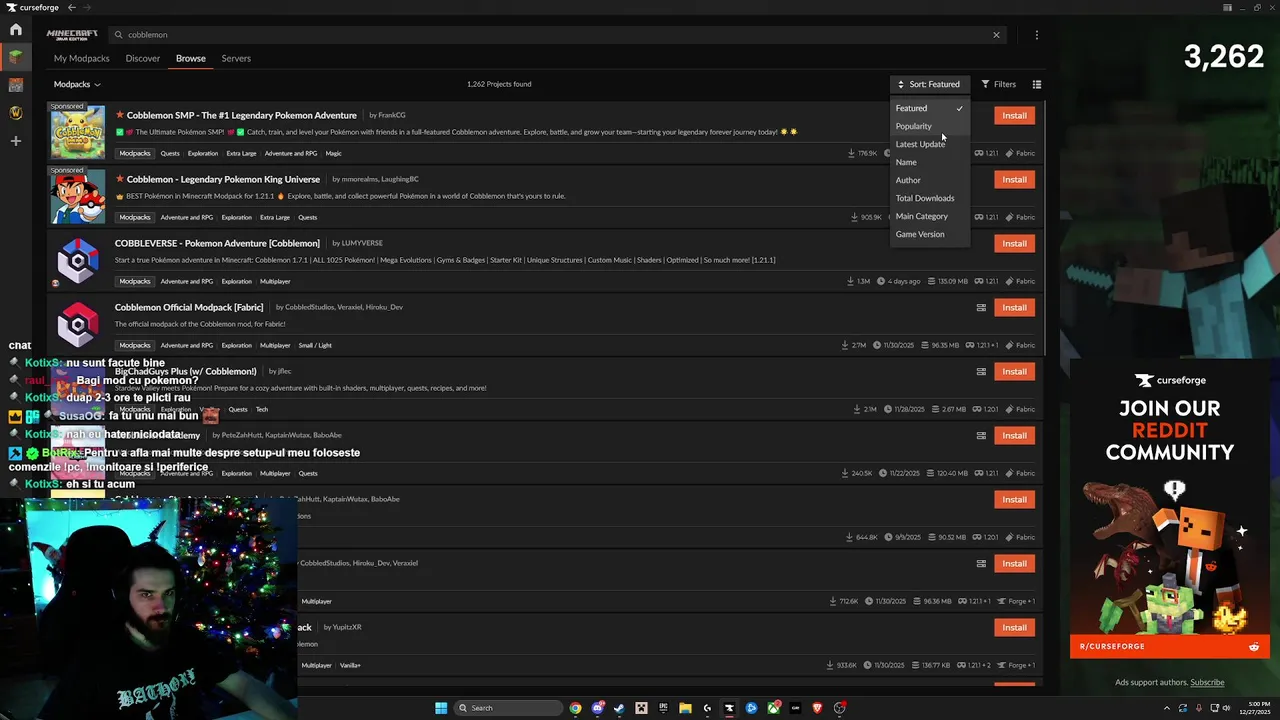Sort by Main Category

(x=929, y=216)
